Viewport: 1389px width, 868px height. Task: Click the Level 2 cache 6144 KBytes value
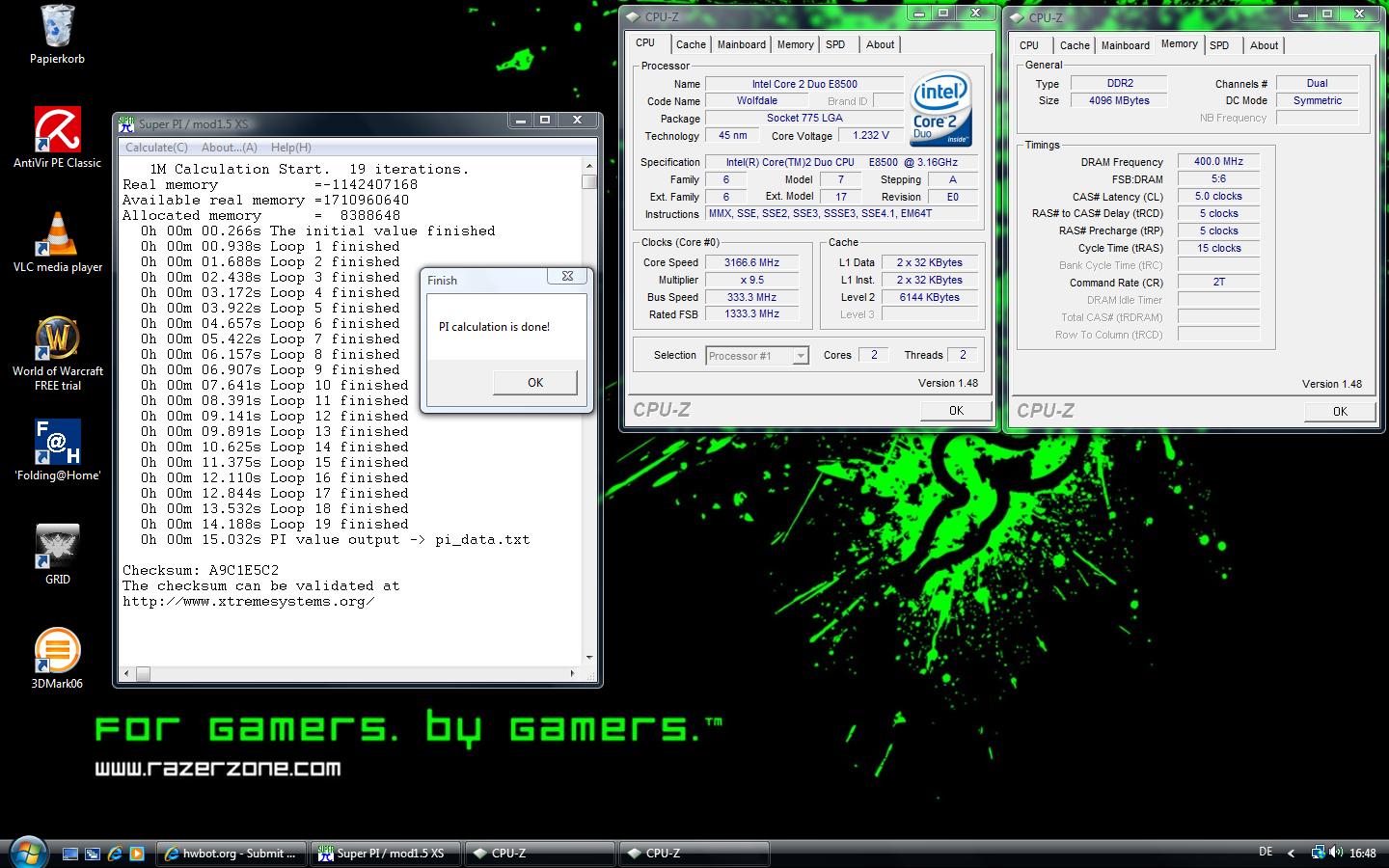click(929, 297)
